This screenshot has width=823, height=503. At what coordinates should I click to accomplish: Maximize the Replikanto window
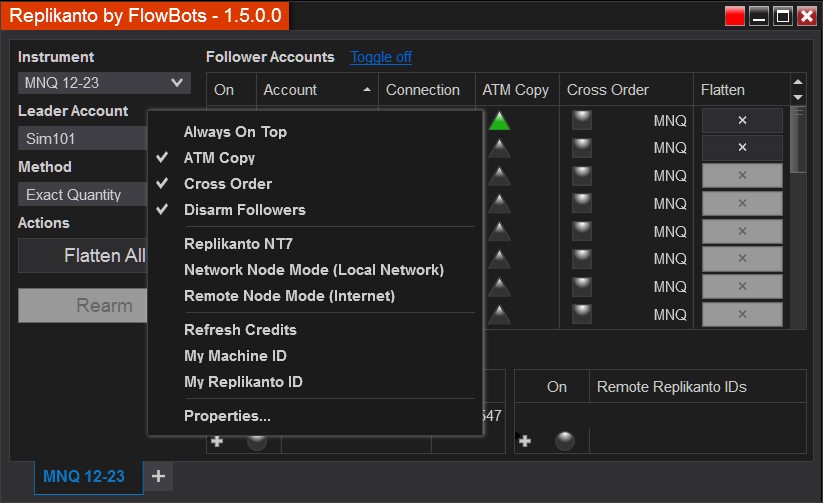click(x=783, y=16)
